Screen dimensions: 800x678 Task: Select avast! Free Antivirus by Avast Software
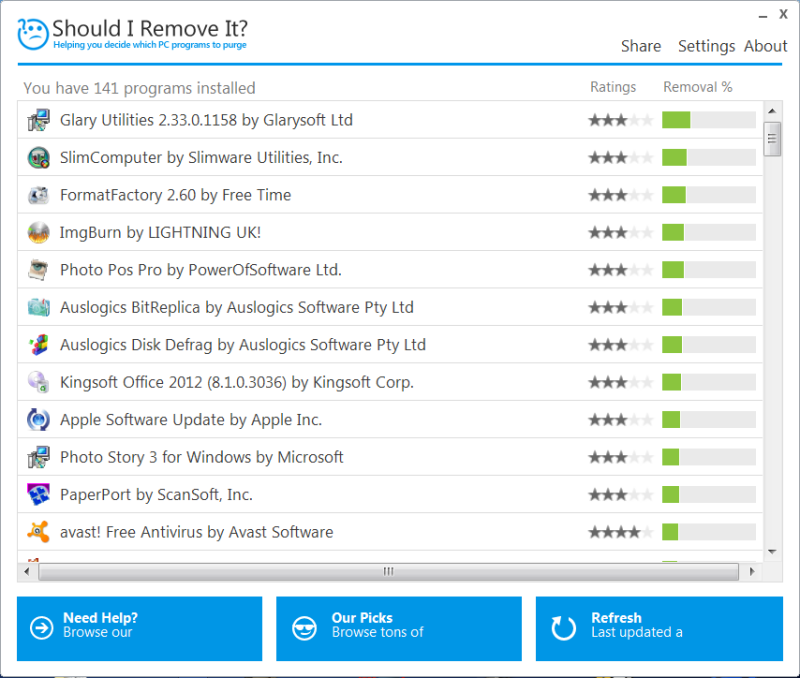coord(196,532)
